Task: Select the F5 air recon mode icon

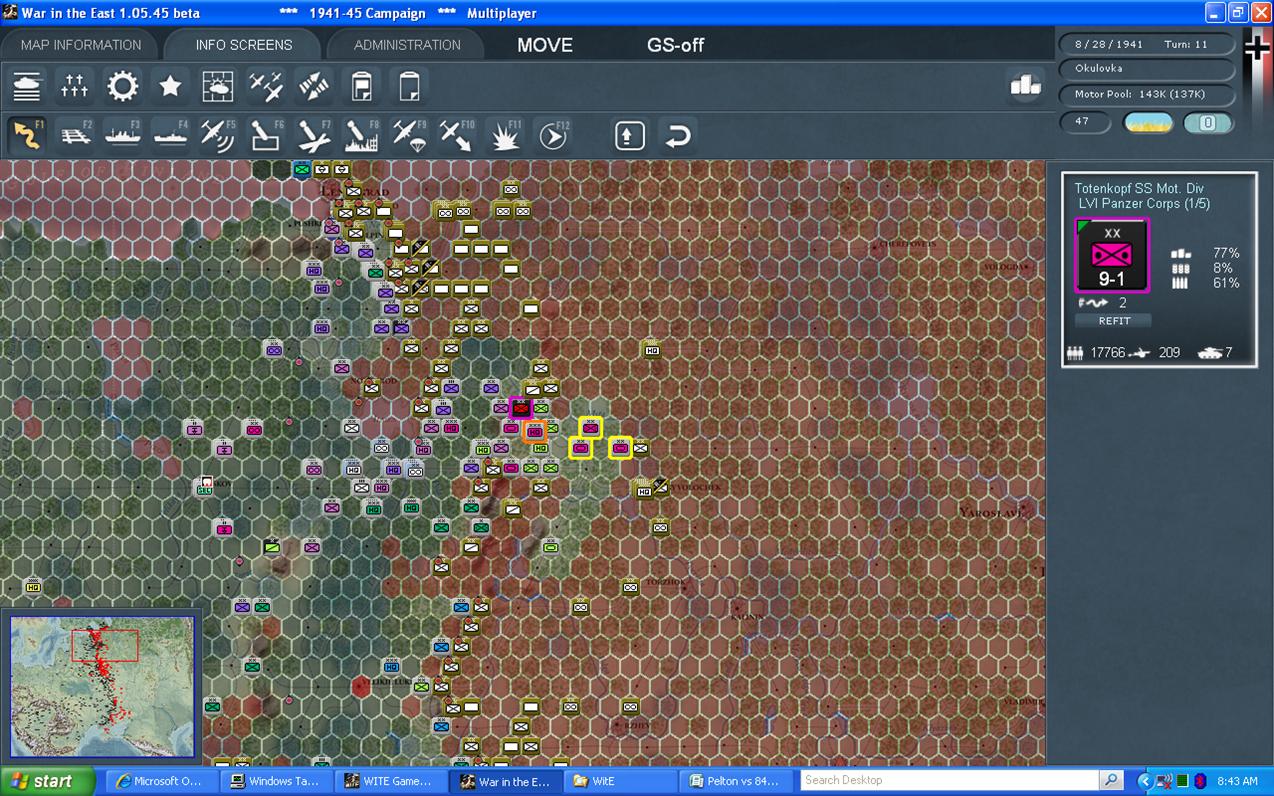Action: click(218, 134)
